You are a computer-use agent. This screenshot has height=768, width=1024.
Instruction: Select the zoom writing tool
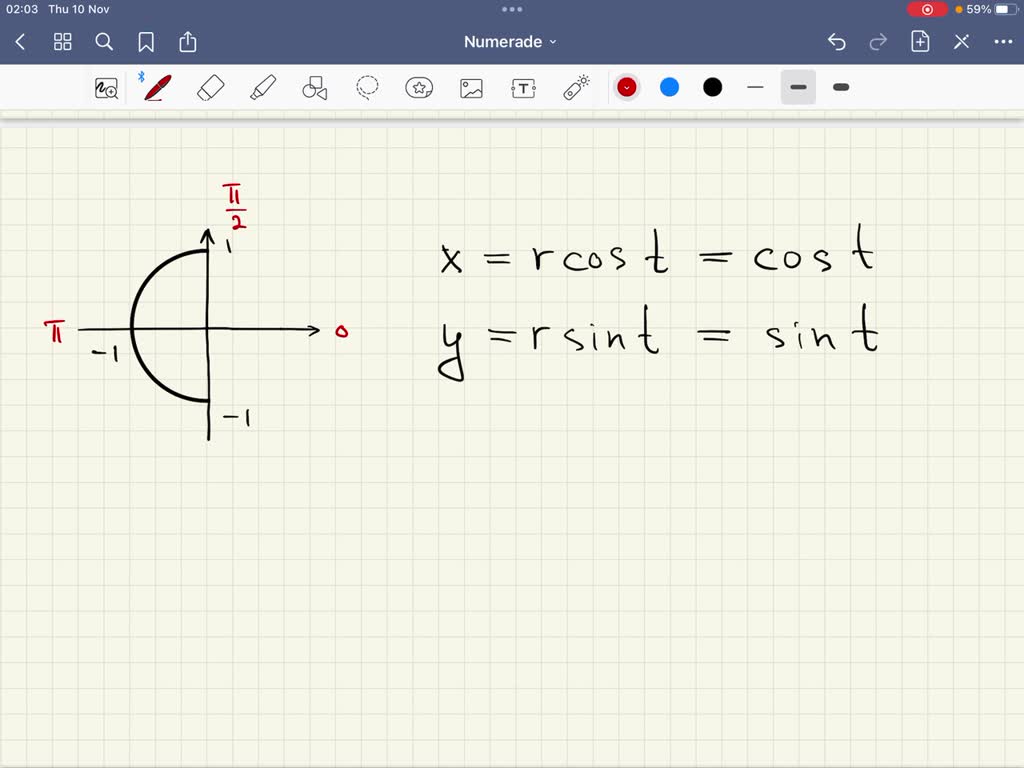pyautogui.click(x=107, y=87)
